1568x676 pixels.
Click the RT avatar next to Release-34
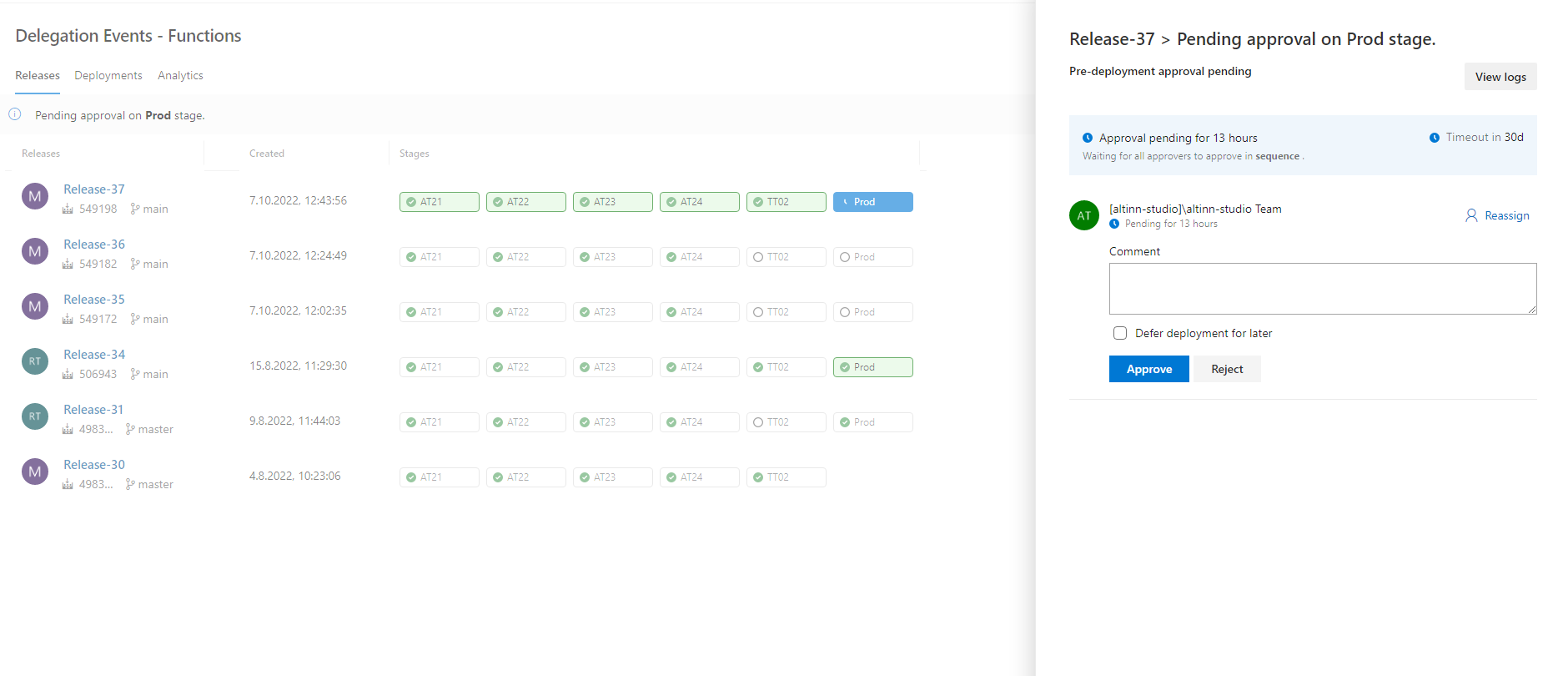pyautogui.click(x=35, y=361)
